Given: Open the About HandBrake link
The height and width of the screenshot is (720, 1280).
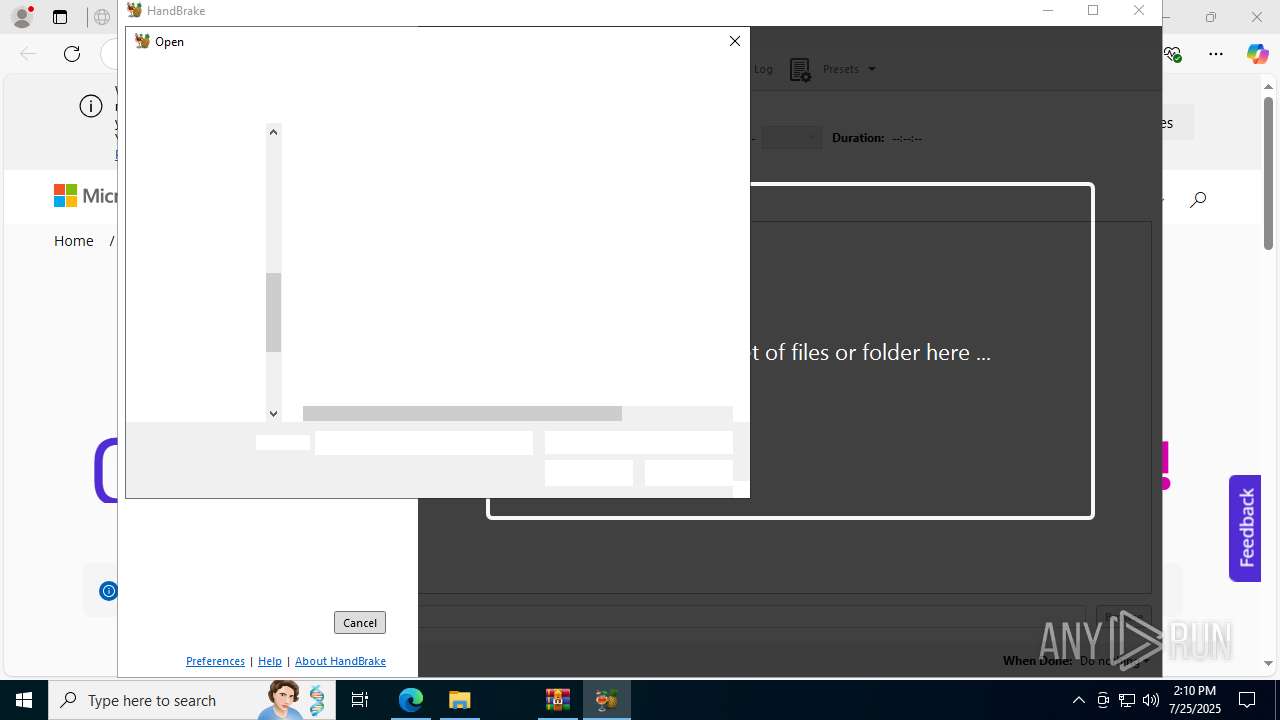Looking at the screenshot, I should pyautogui.click(x=340, y=661).
